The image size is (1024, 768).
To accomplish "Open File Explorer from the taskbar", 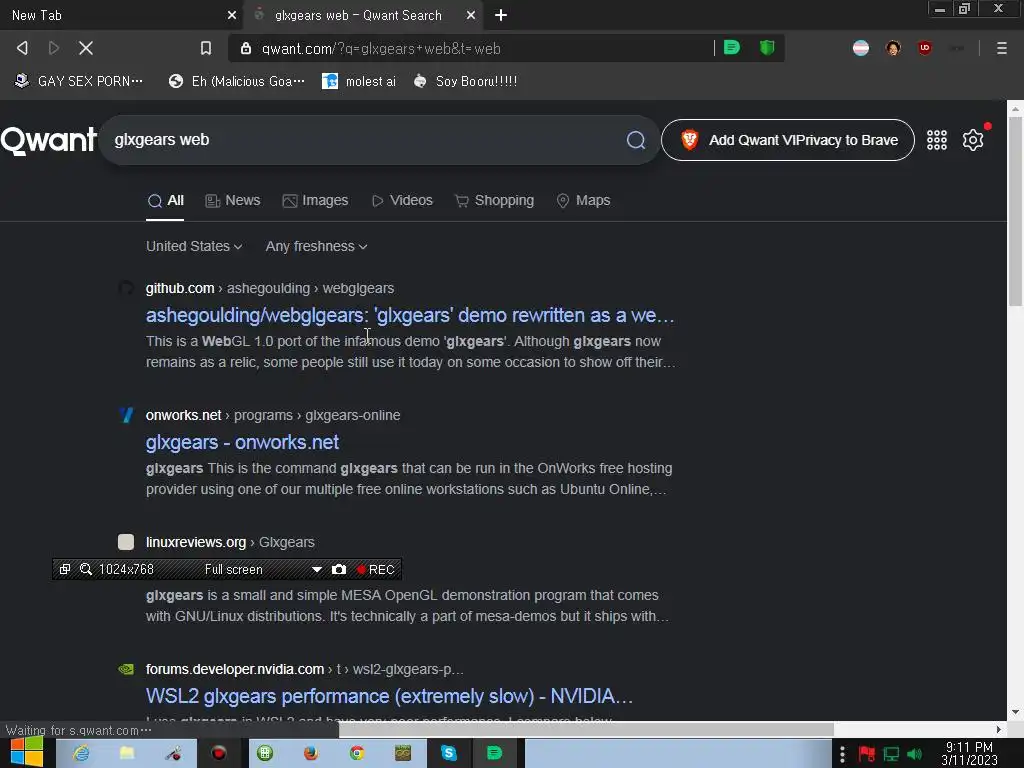I will pyautogui.click(x=127, y=753).
